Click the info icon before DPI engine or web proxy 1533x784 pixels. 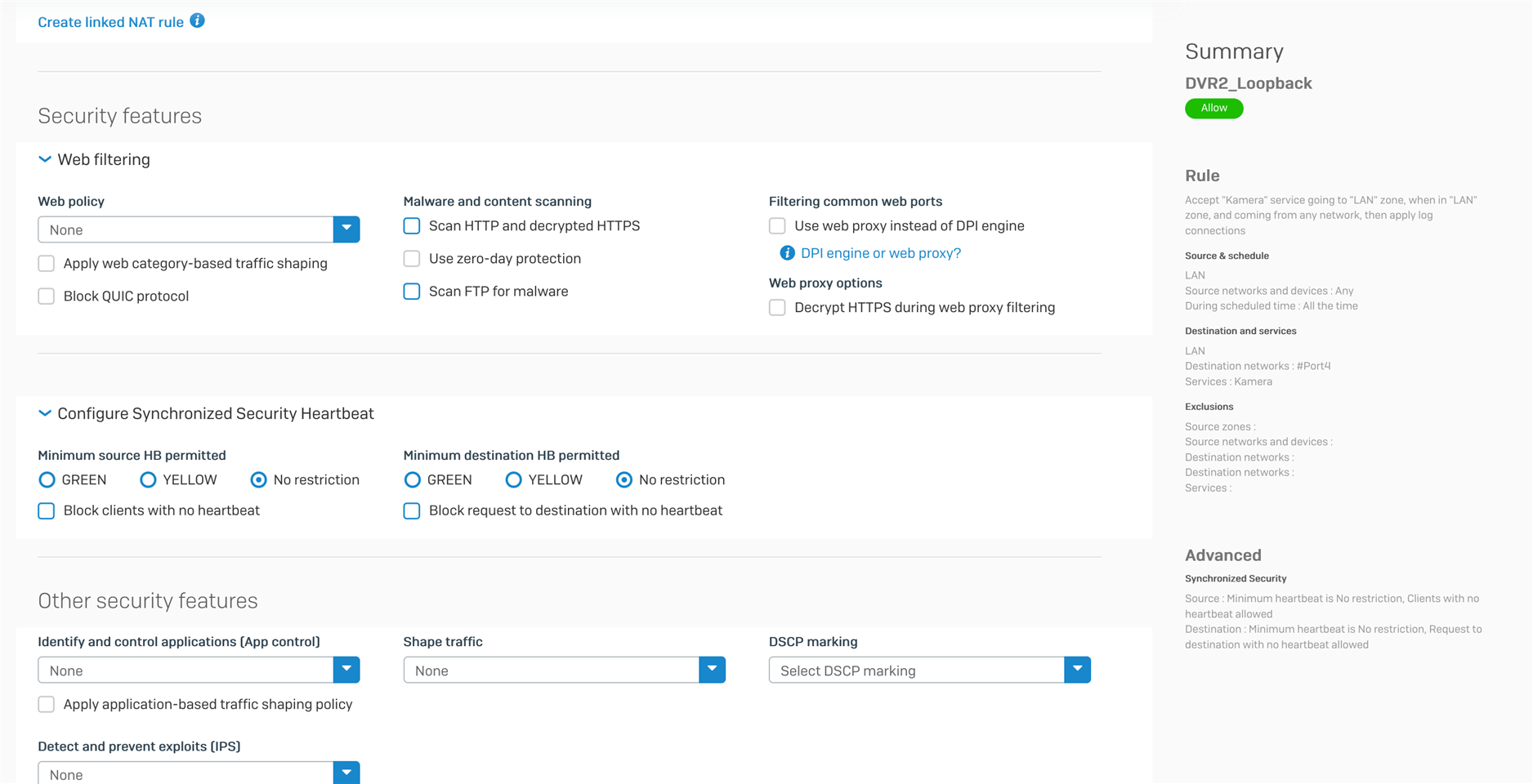coord(787,253)
